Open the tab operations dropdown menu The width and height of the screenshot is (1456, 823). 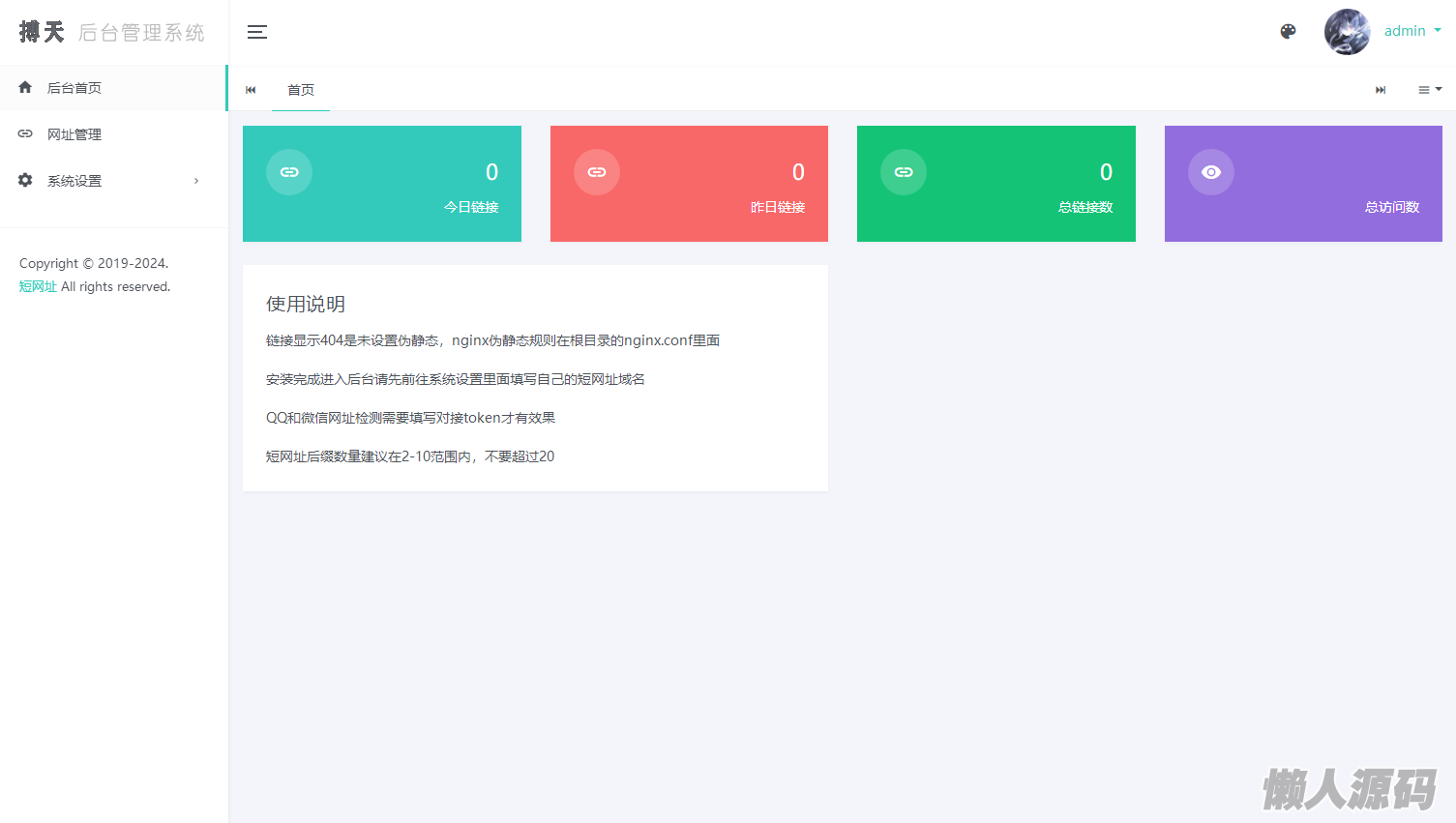(x=1430, y=90)
